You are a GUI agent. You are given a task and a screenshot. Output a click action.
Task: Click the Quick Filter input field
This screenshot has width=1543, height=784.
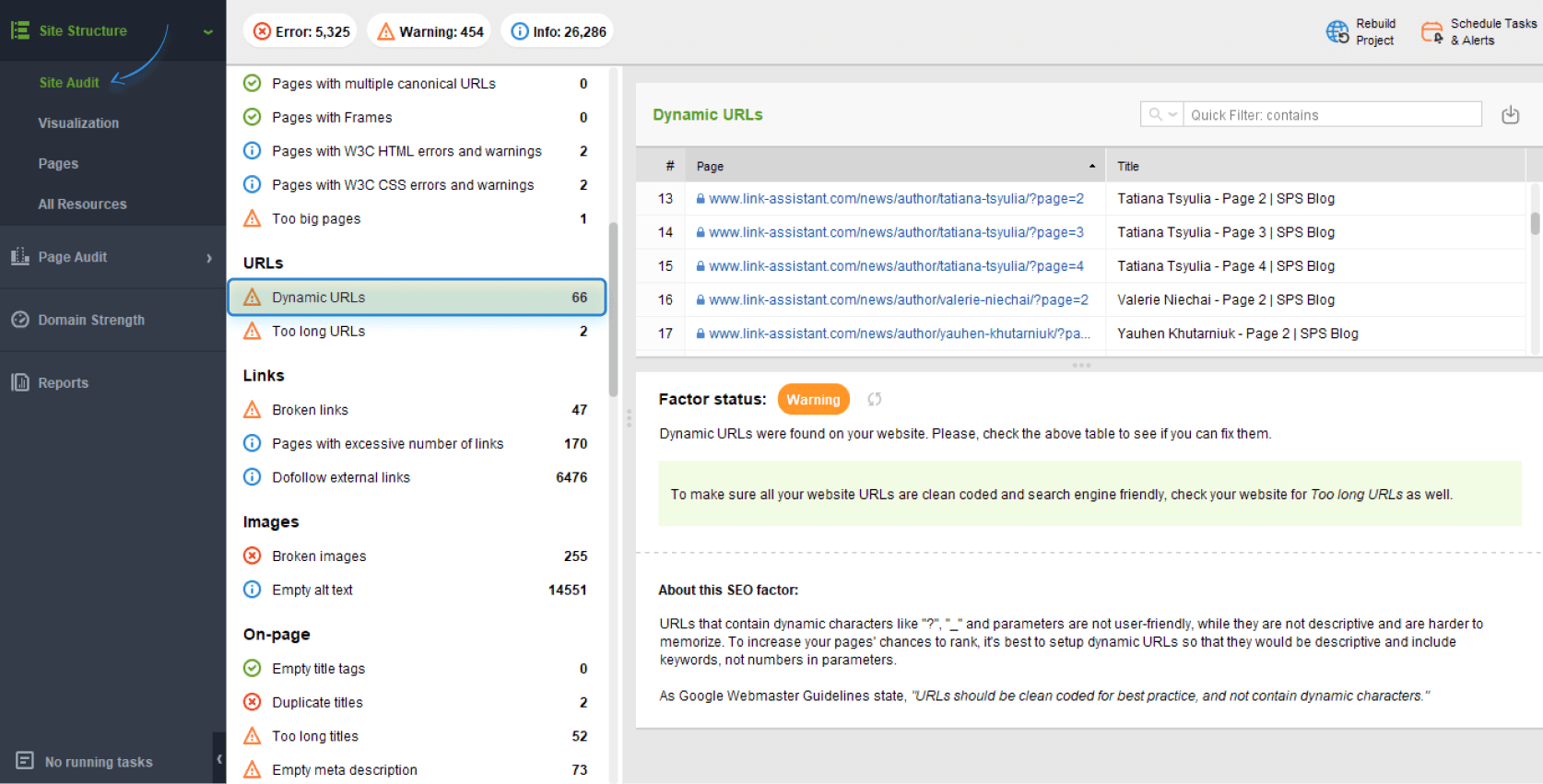pyautogui.click(x=1332, y=115)
